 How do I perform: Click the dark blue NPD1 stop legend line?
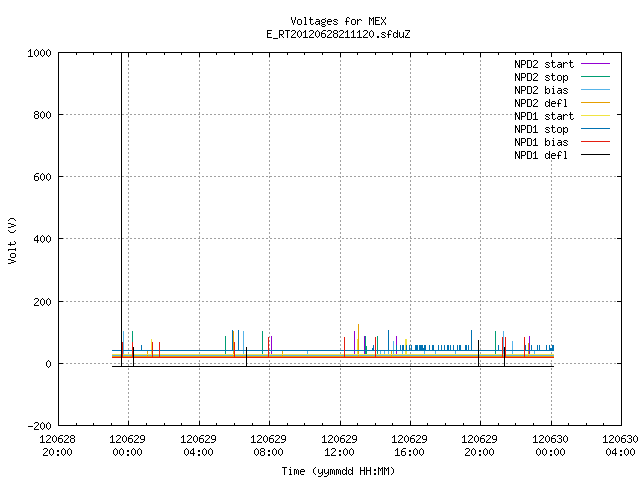pos(596,129)
